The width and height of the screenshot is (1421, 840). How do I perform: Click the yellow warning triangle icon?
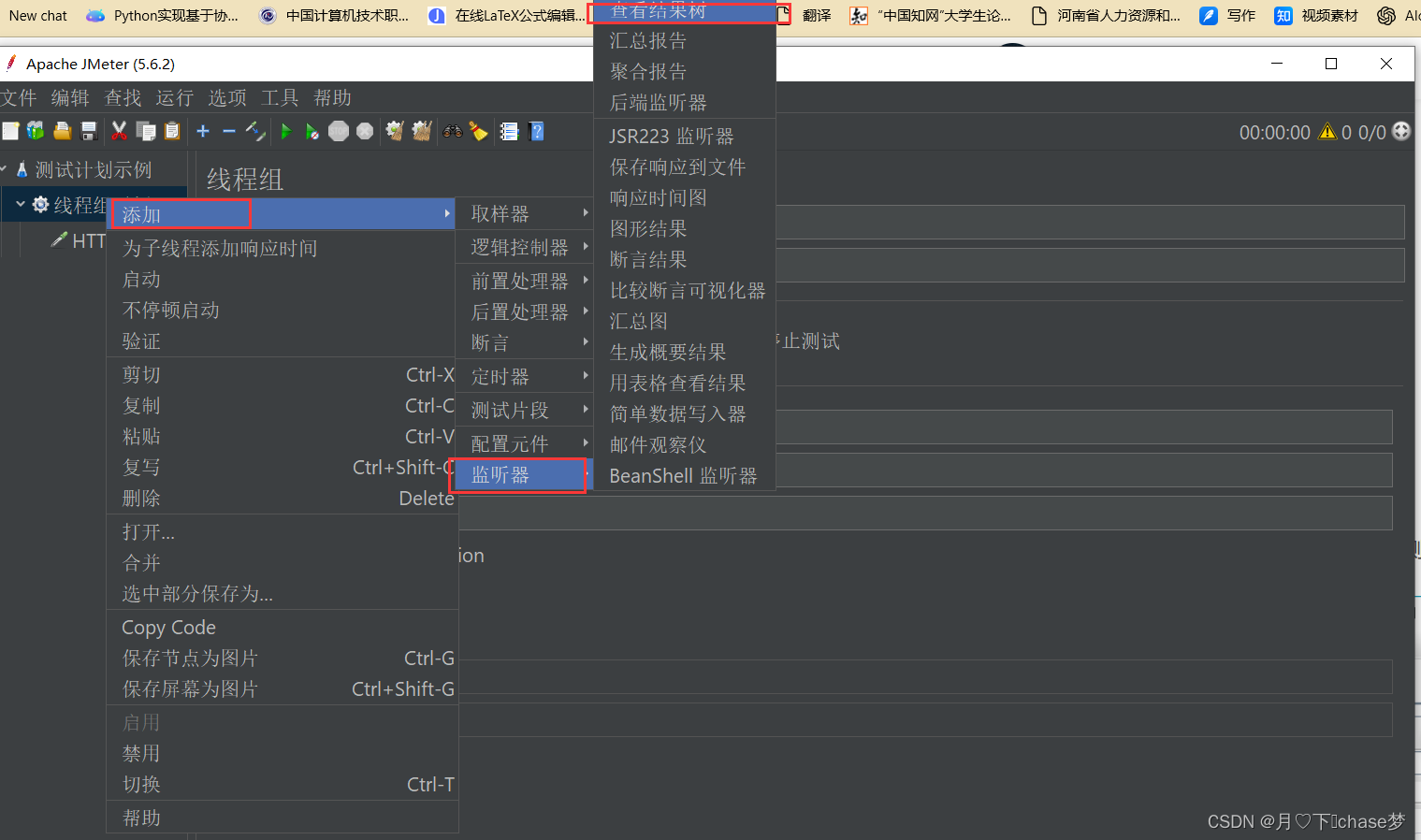[x=1327, y=132]
